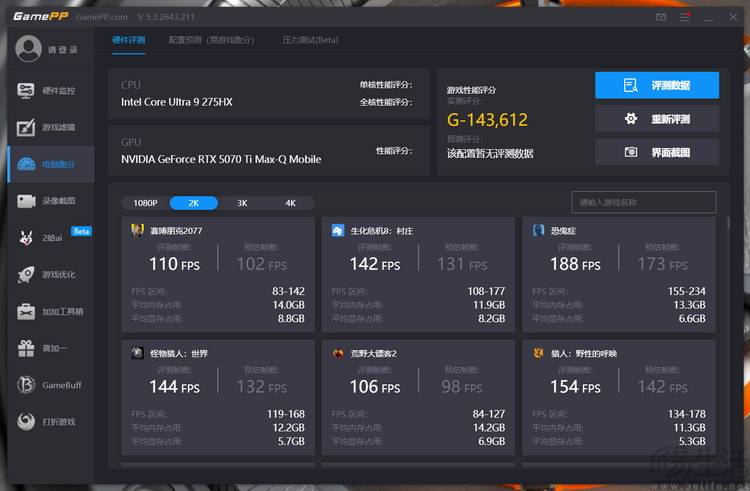Open the GameBuff sidebar item
Screen dimensions: 750x491
click(50, 385)
